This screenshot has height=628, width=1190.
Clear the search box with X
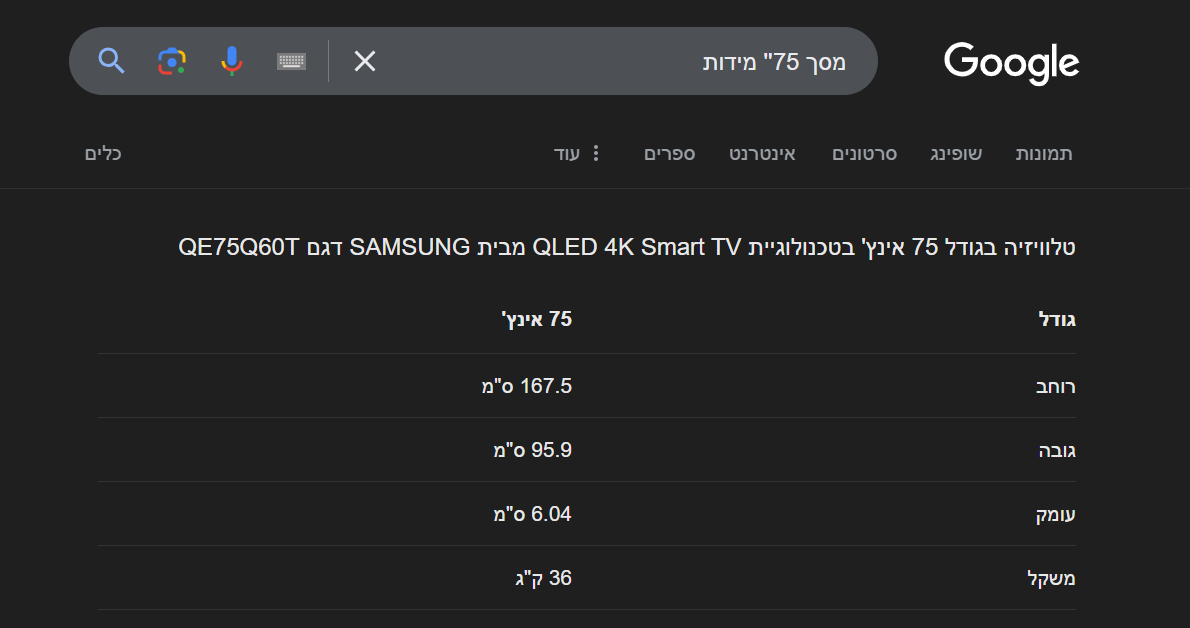365,61
